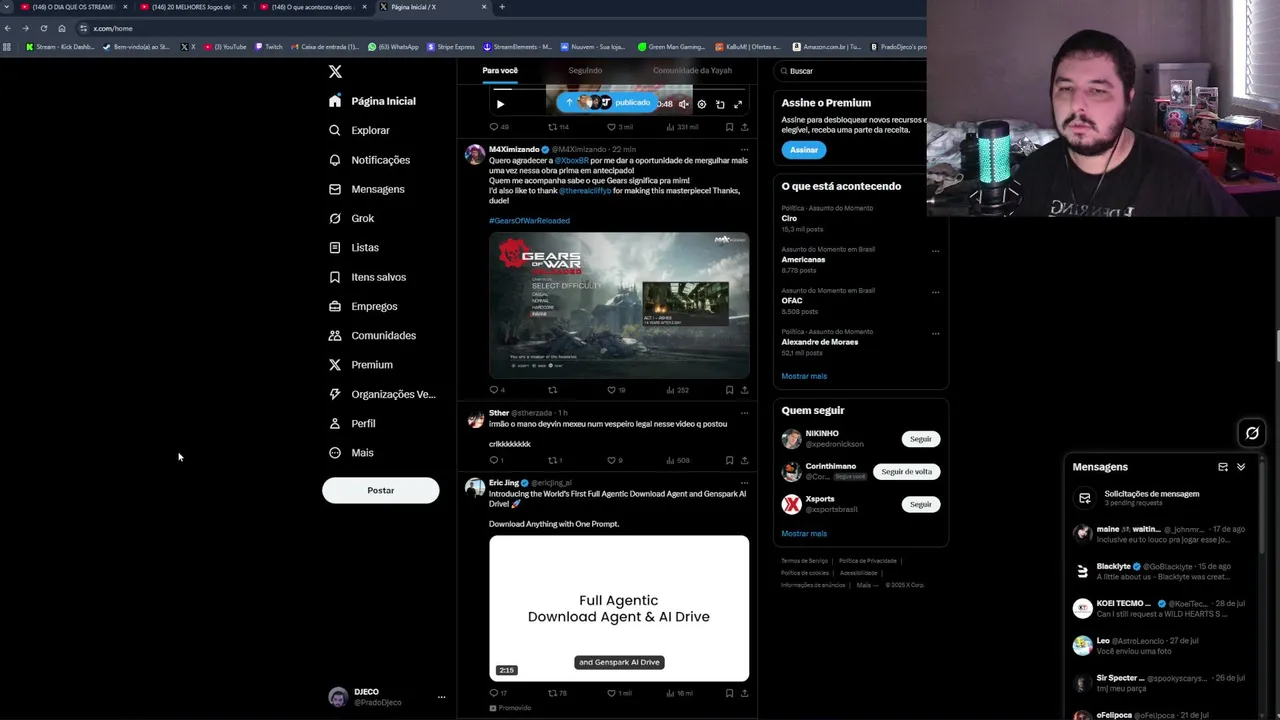Click the X logo above the sidebar
Viewport: 1280px width, 720px height.
(x=335, y=71)
